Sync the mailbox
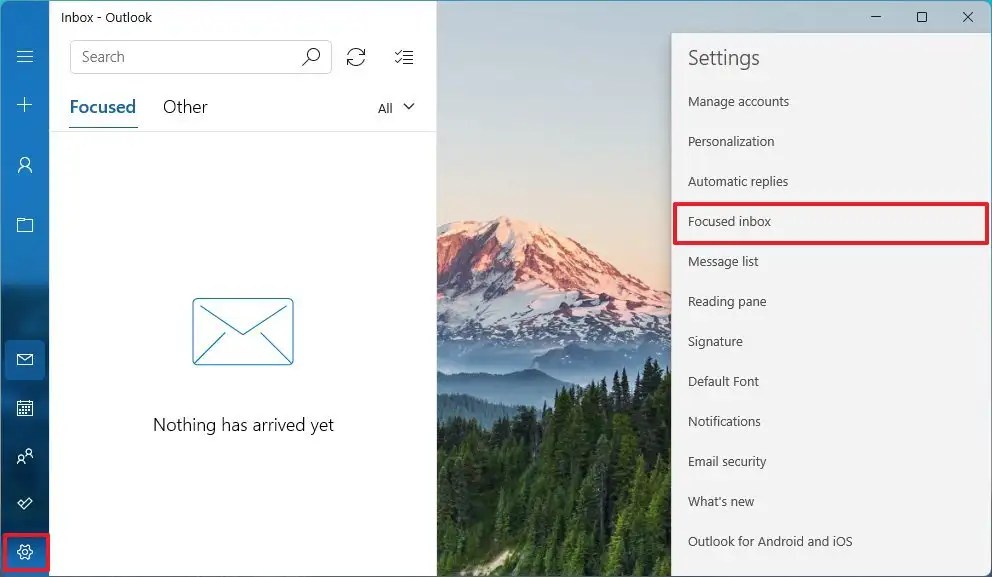The height and width of the screenshot is (577, 992). click(x=356, y=57)
